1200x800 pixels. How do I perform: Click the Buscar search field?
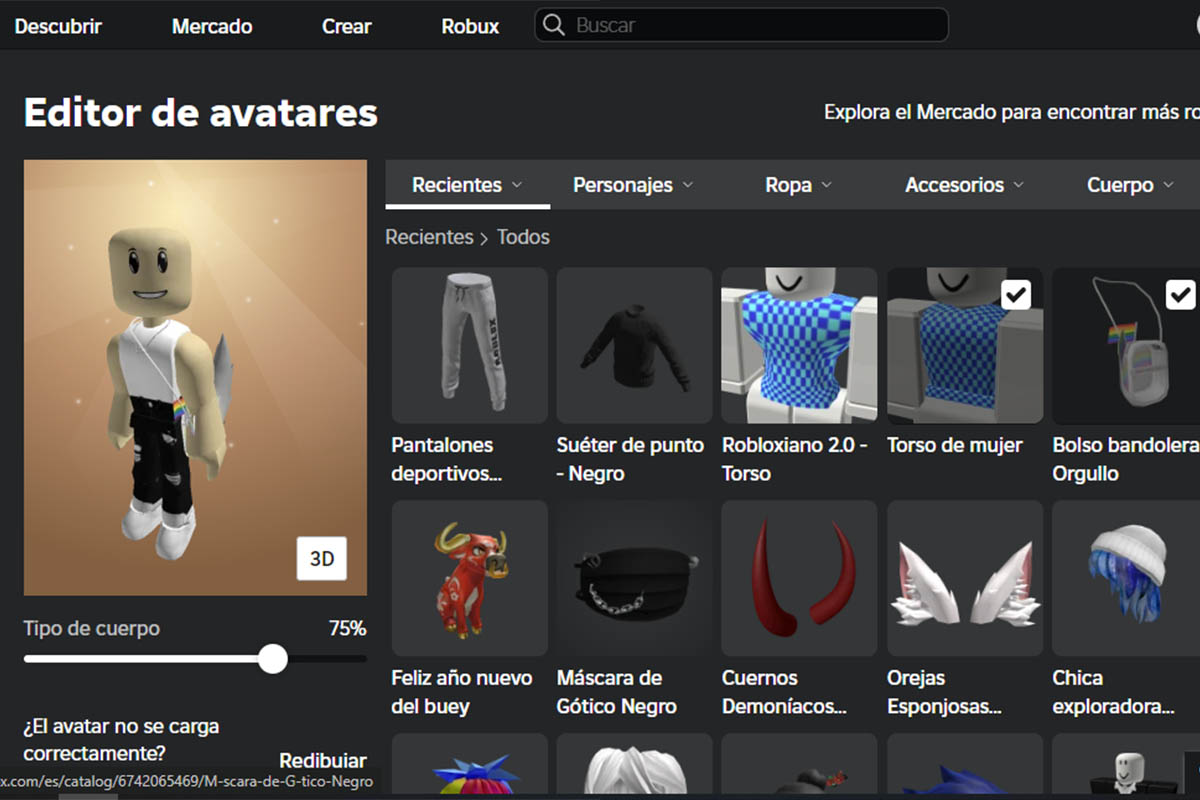coord(740,25)
